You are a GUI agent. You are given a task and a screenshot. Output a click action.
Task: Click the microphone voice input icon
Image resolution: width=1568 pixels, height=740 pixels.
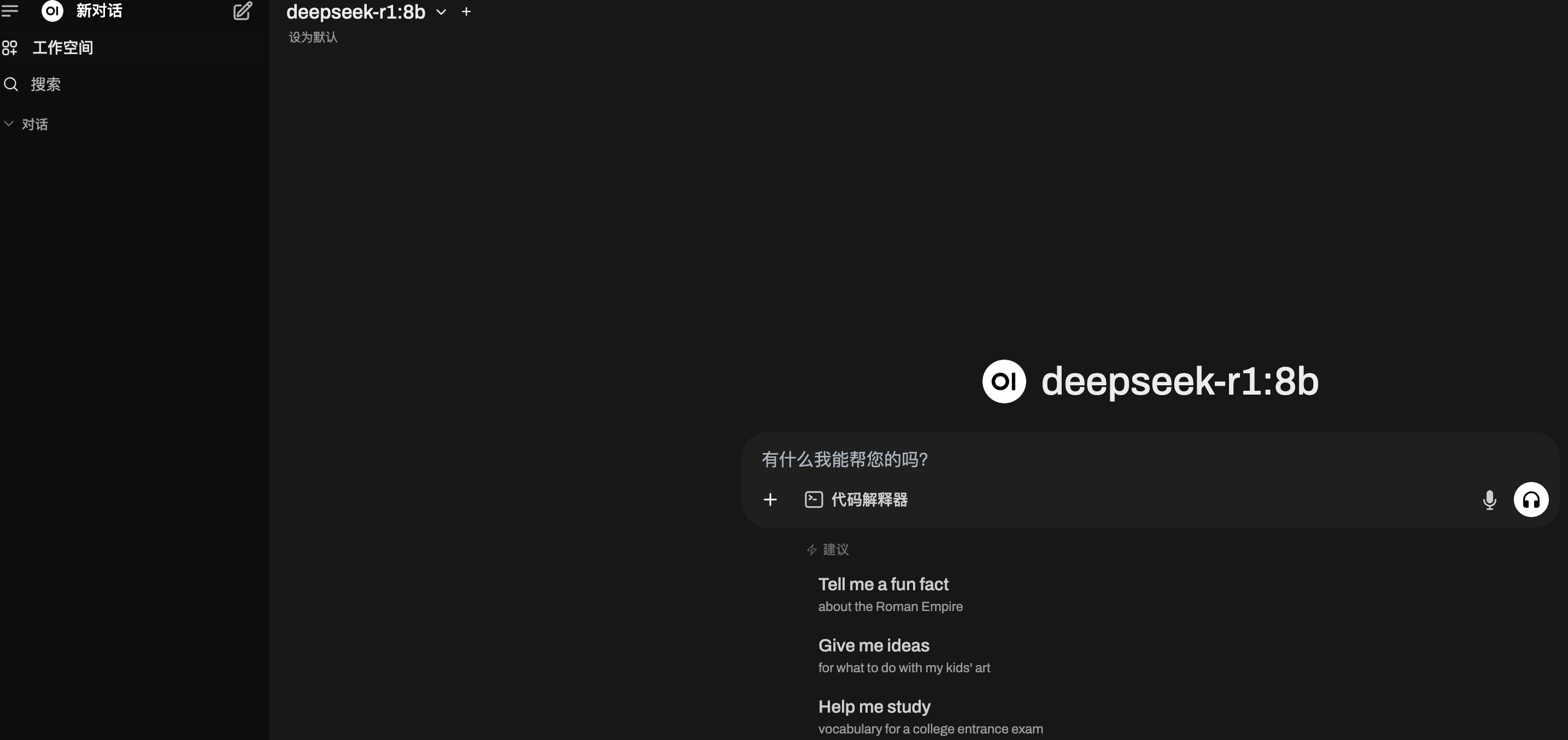[x=1489, y=500]
